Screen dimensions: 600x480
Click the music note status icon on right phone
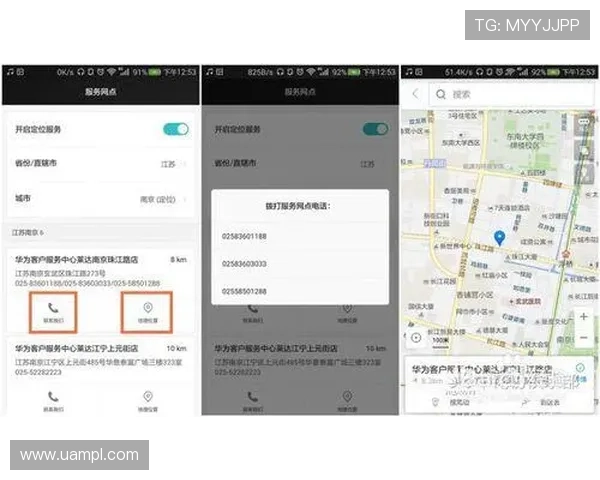pos(409,72)
